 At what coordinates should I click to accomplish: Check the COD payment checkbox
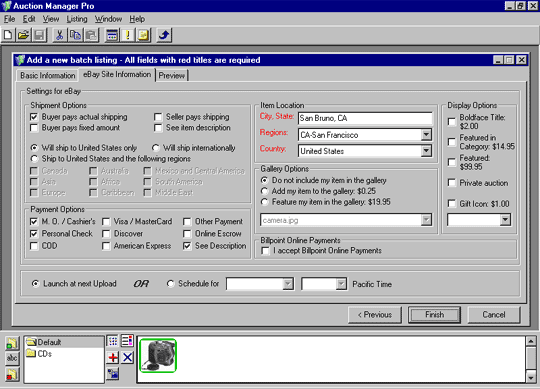click(x=34, y=246)
